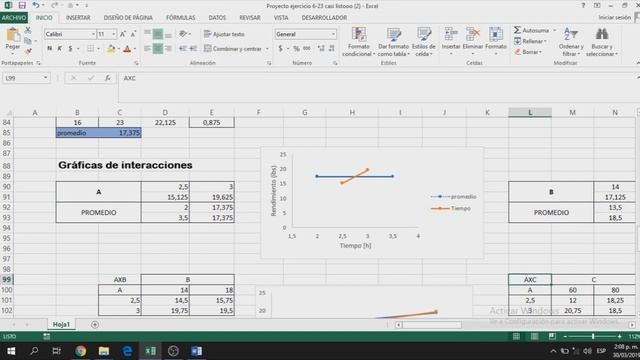Screen dimensions: 640x360
Task: Switch to Page Break Preview
Action: [x=552, y=336]
